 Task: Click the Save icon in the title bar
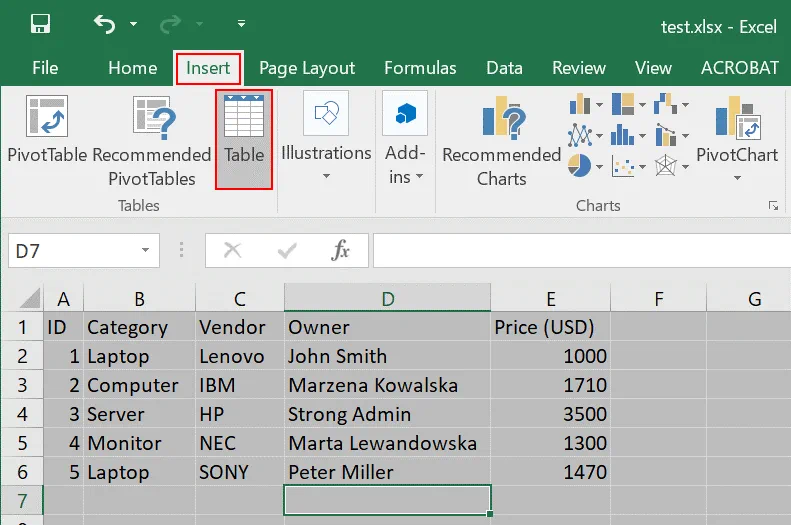[40, 24]
